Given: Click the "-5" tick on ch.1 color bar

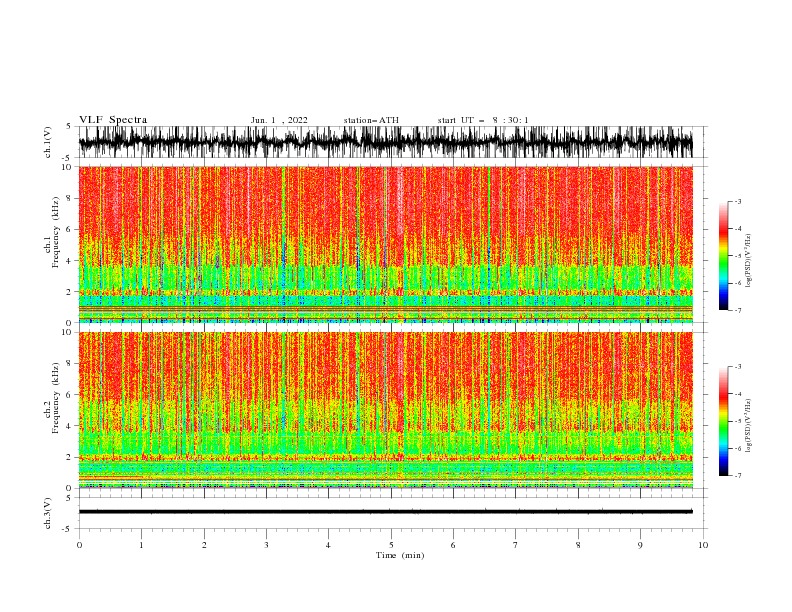Looking at the screenshot, I should (x=738, y=256).
